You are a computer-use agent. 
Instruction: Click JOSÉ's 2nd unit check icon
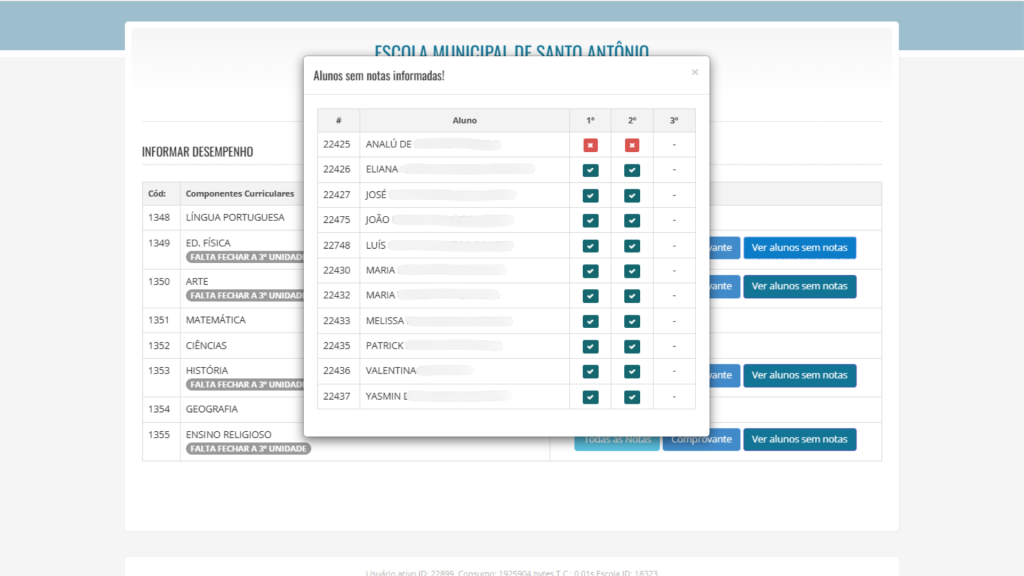(x=632, y=195)
